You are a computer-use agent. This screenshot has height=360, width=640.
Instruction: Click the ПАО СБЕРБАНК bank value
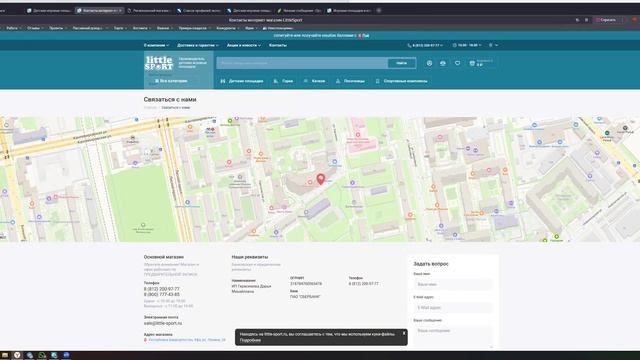click(305, 297)
